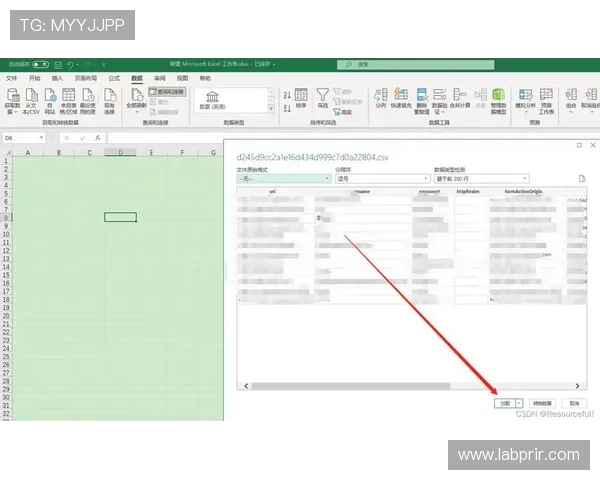Click the 从文本/CSV import icon
The image size is (600, 480).
coord(30,98)
